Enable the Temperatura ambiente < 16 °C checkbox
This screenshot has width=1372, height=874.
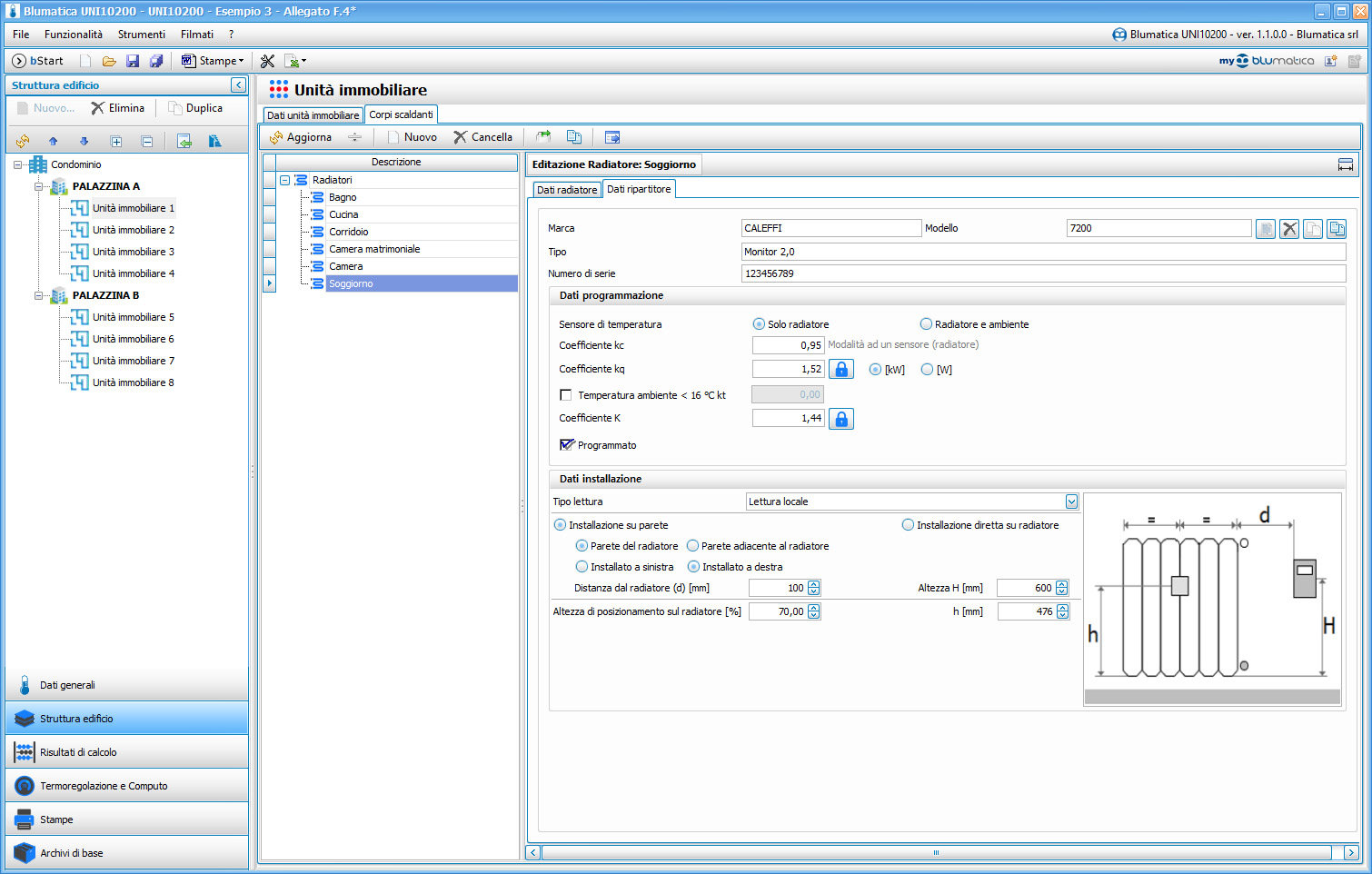pyautogui.click(x=566, y=395)
